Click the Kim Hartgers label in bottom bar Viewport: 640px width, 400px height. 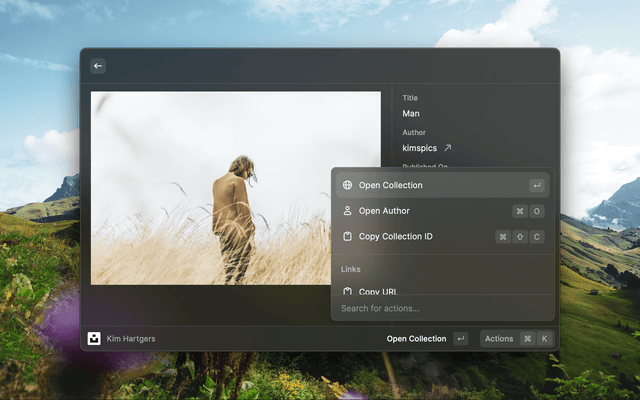tap(131, 339)
